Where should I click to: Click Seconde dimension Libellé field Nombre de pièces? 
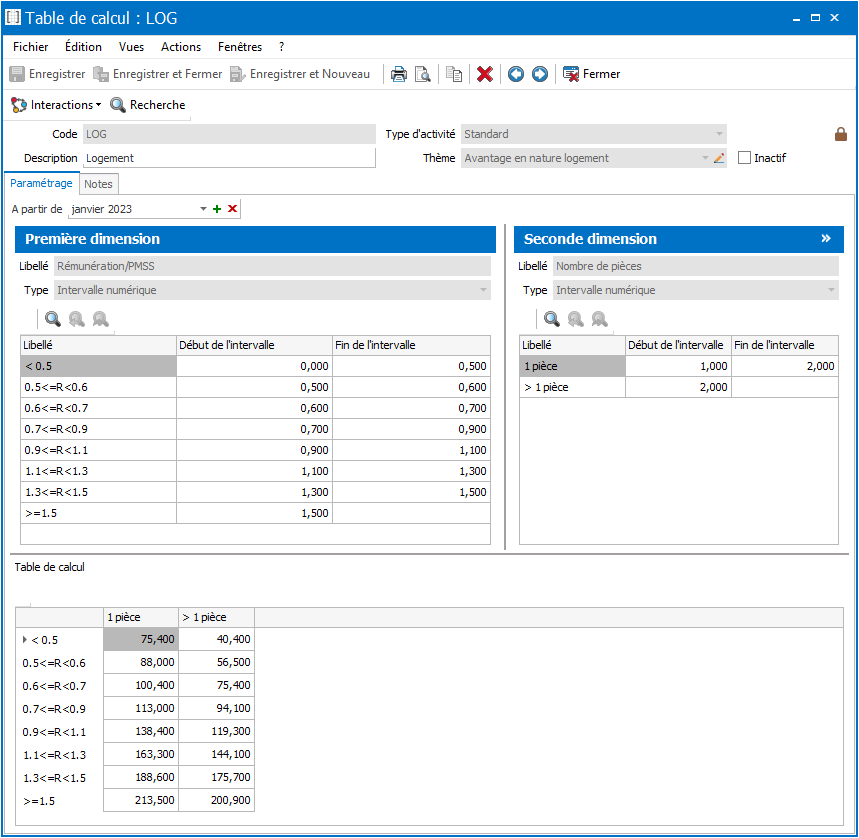pos(696,266)
